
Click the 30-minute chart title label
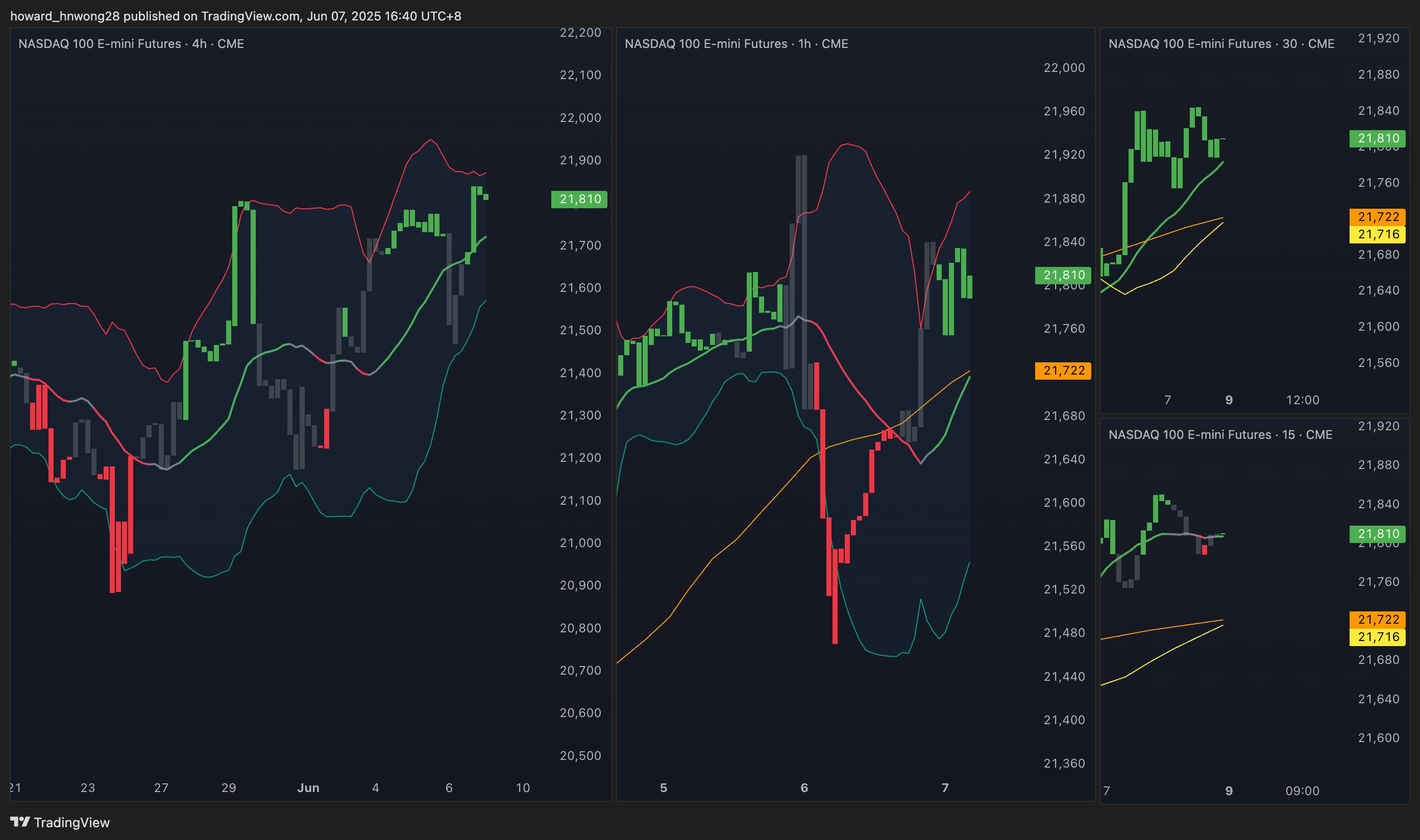1221,43
